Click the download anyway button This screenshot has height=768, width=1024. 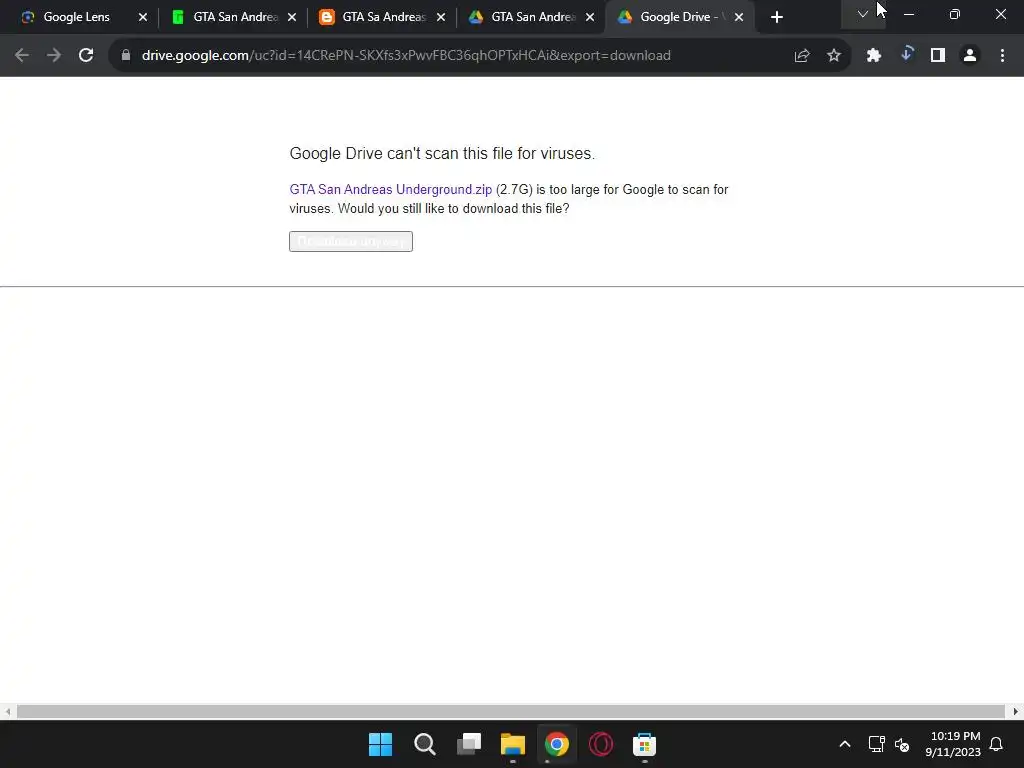(351, 242)
